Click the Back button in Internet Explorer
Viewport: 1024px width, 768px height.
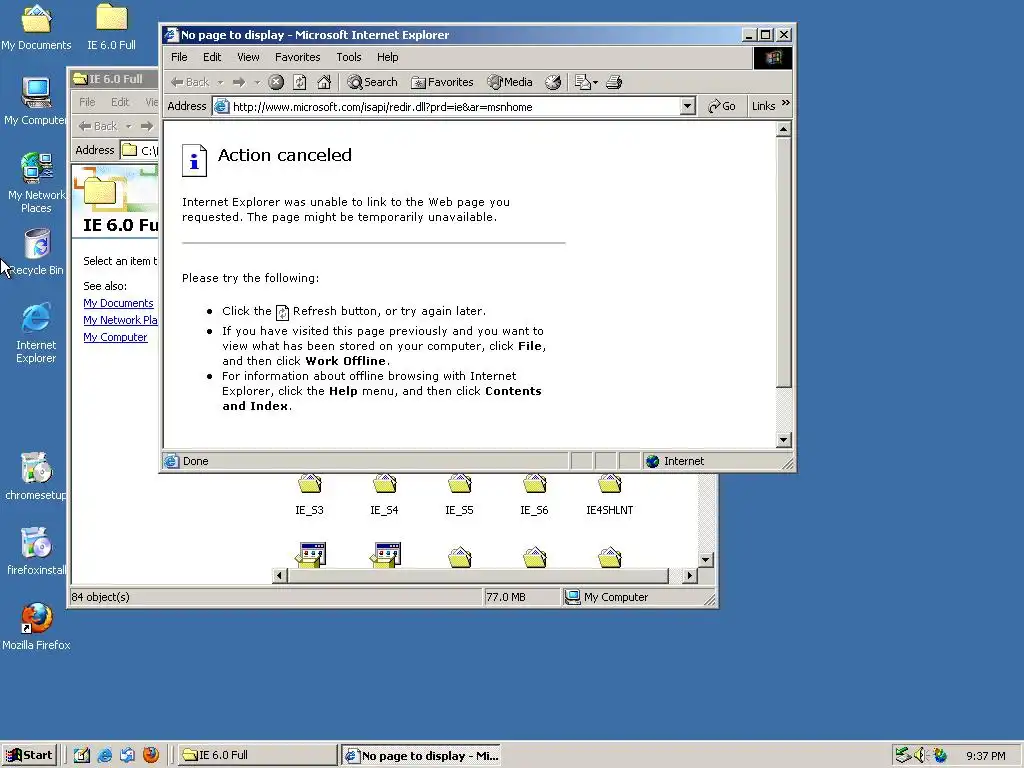tap(190, 82)
